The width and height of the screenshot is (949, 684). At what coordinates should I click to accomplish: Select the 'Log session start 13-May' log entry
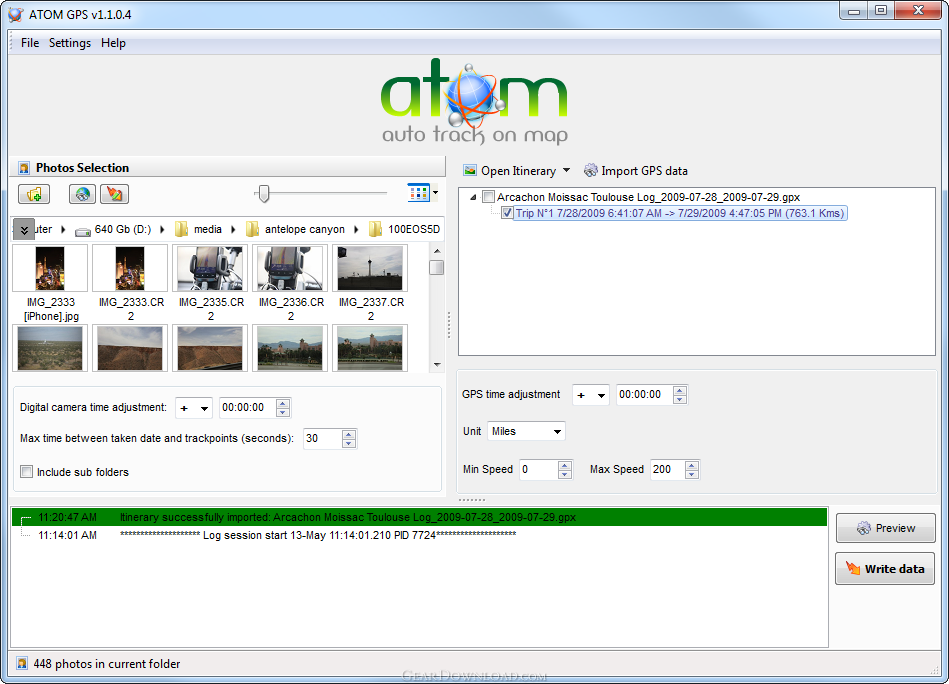[x=419, y=535]
